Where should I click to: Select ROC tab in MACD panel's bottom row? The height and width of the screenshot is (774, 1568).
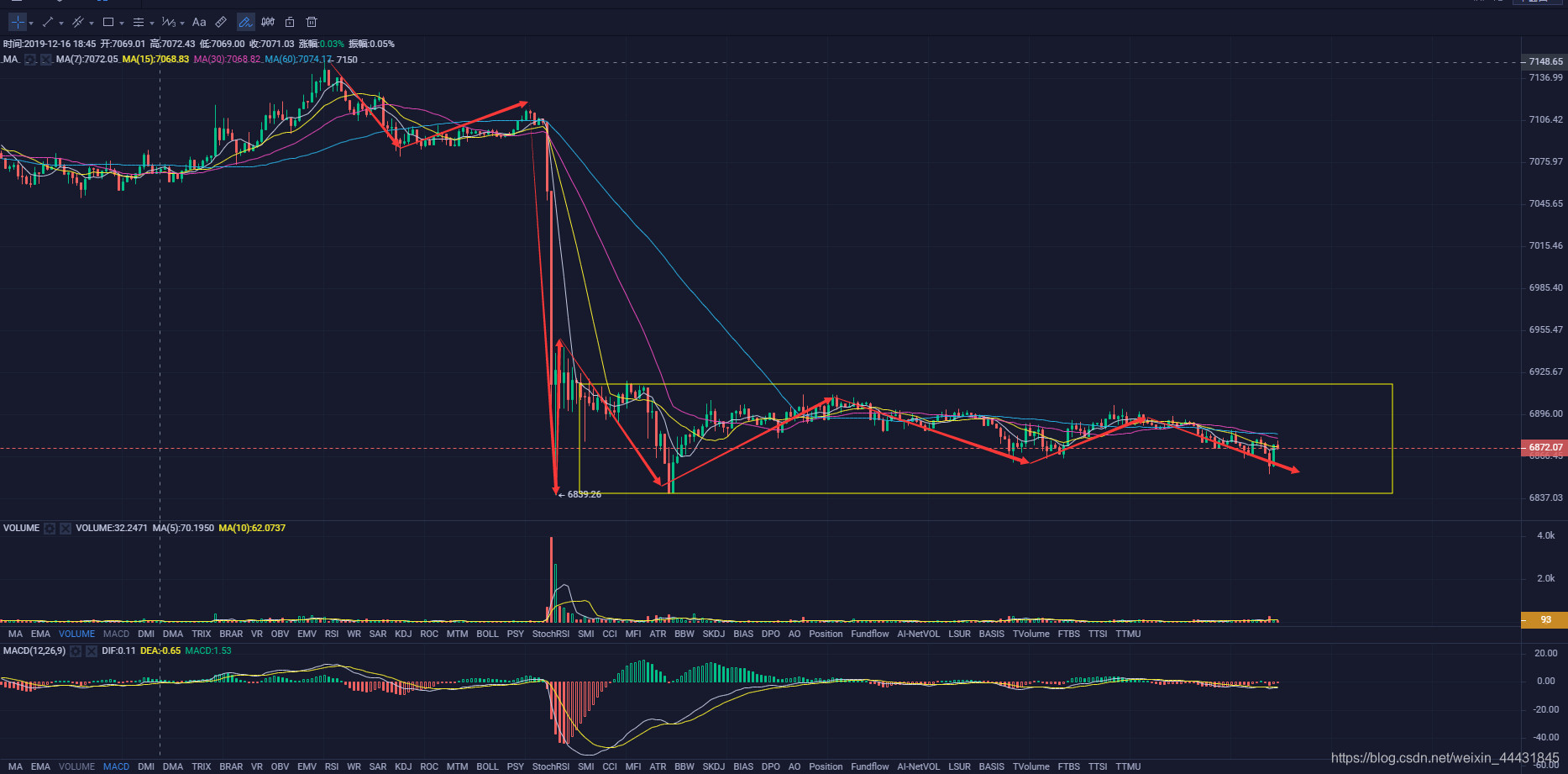[x=429, y=767]
